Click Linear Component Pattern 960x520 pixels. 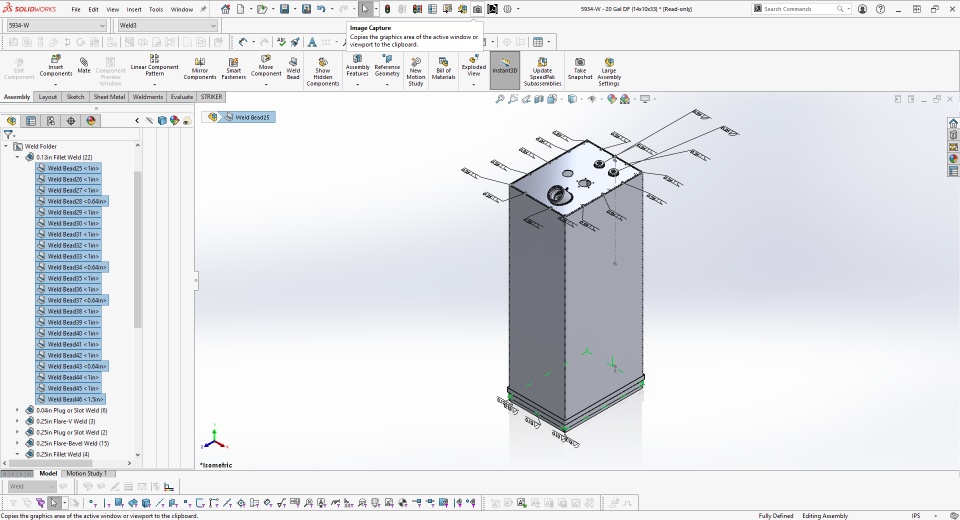(x=154, y=66)
